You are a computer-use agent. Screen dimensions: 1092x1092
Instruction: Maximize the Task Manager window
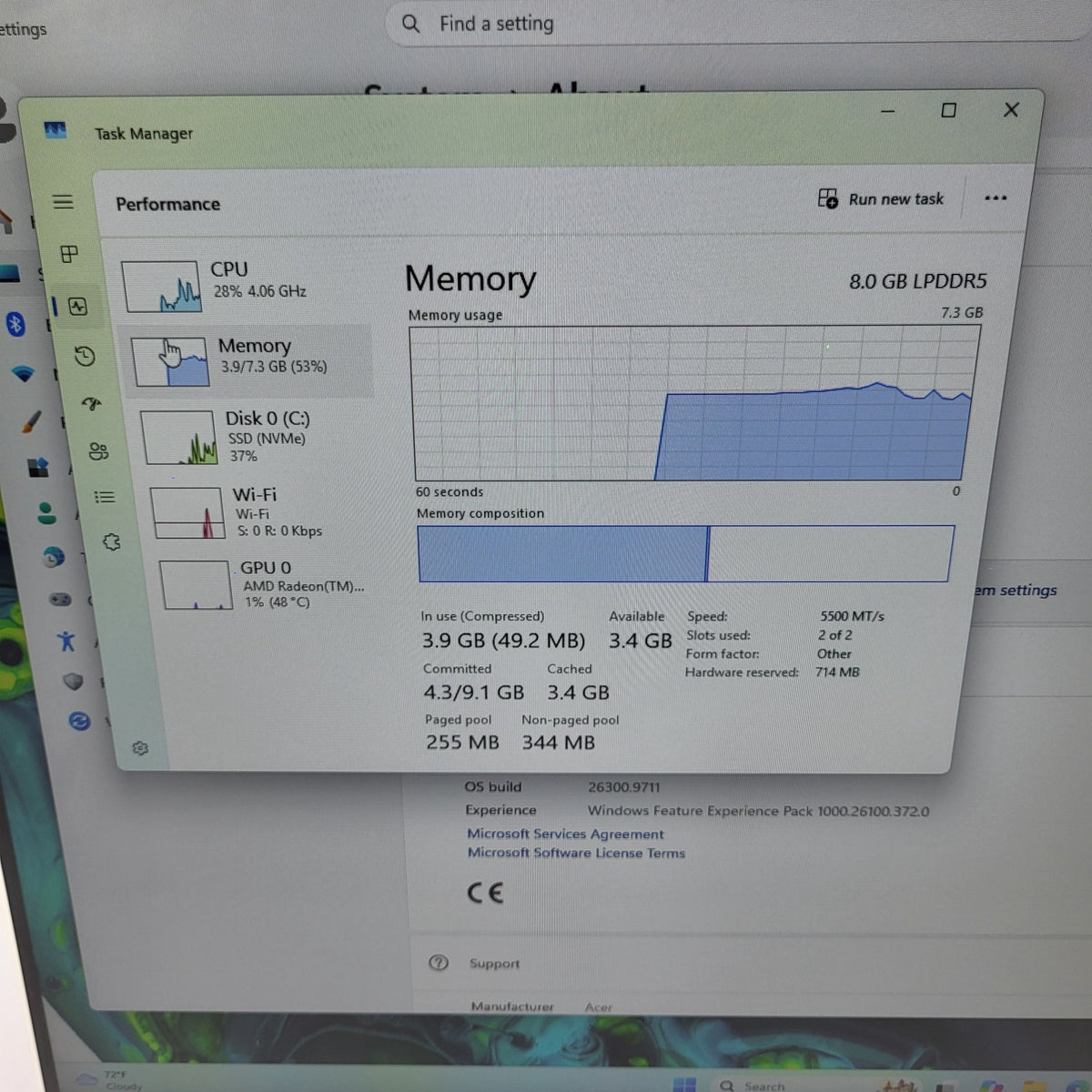tap(948, 110)
